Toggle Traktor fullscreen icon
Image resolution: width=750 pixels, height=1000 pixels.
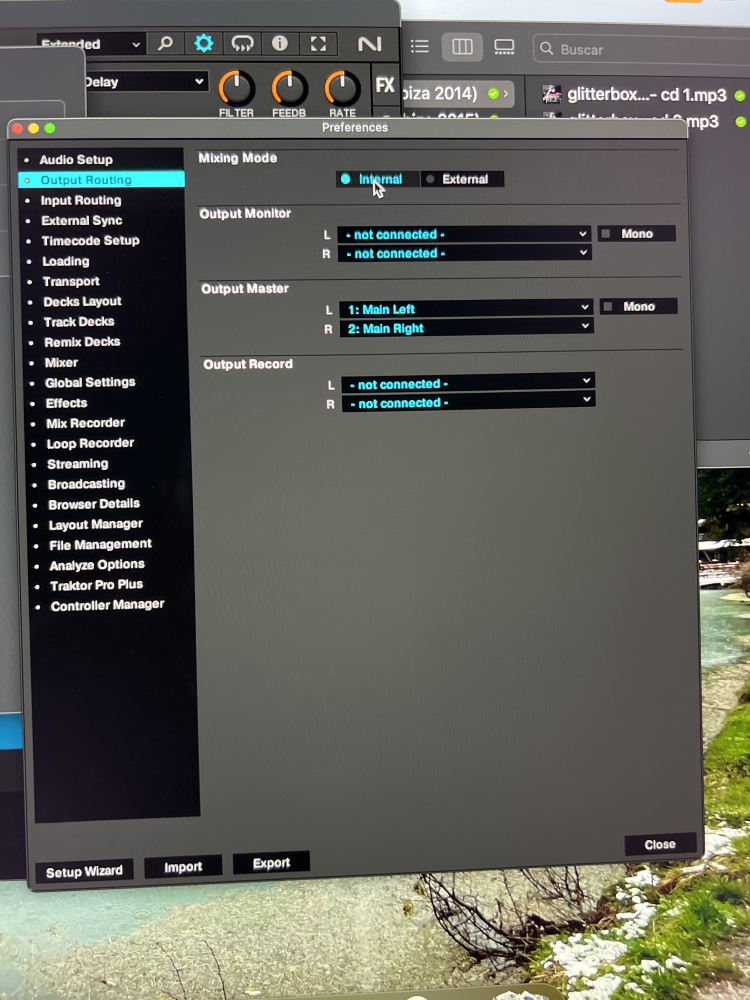click(x=318, y=43)
